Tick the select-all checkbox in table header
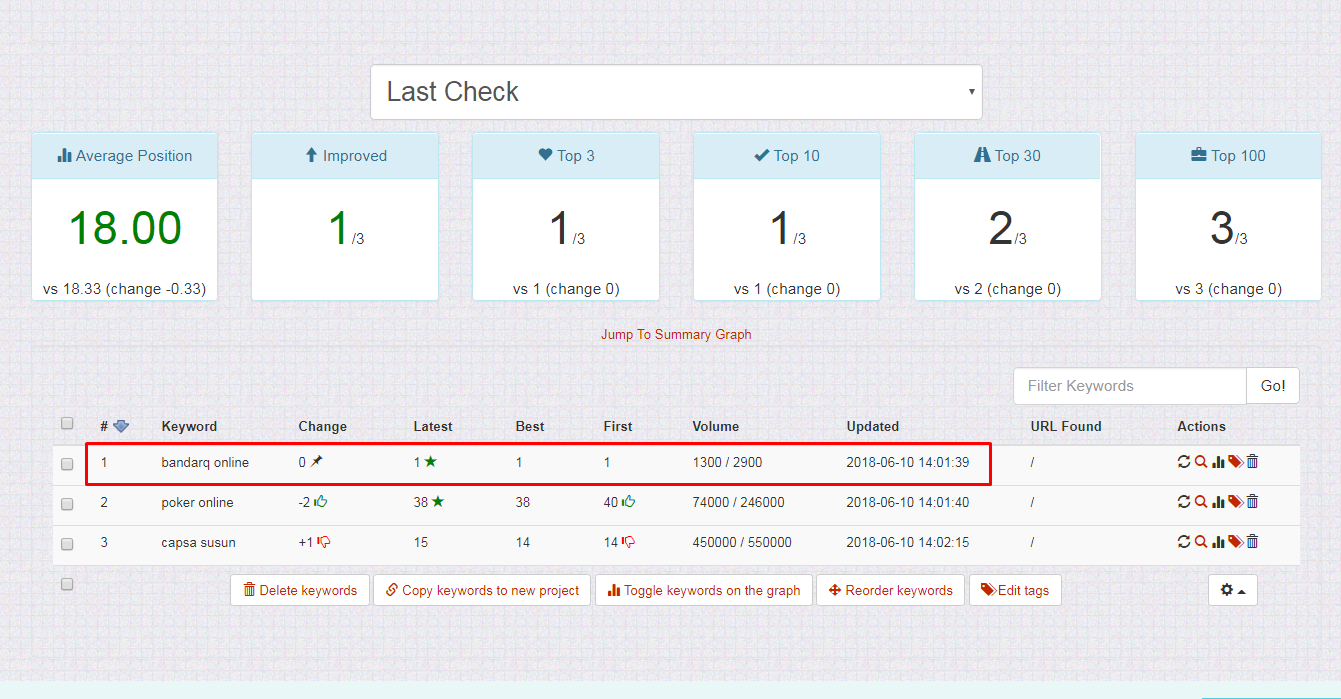 coord(67,423)
